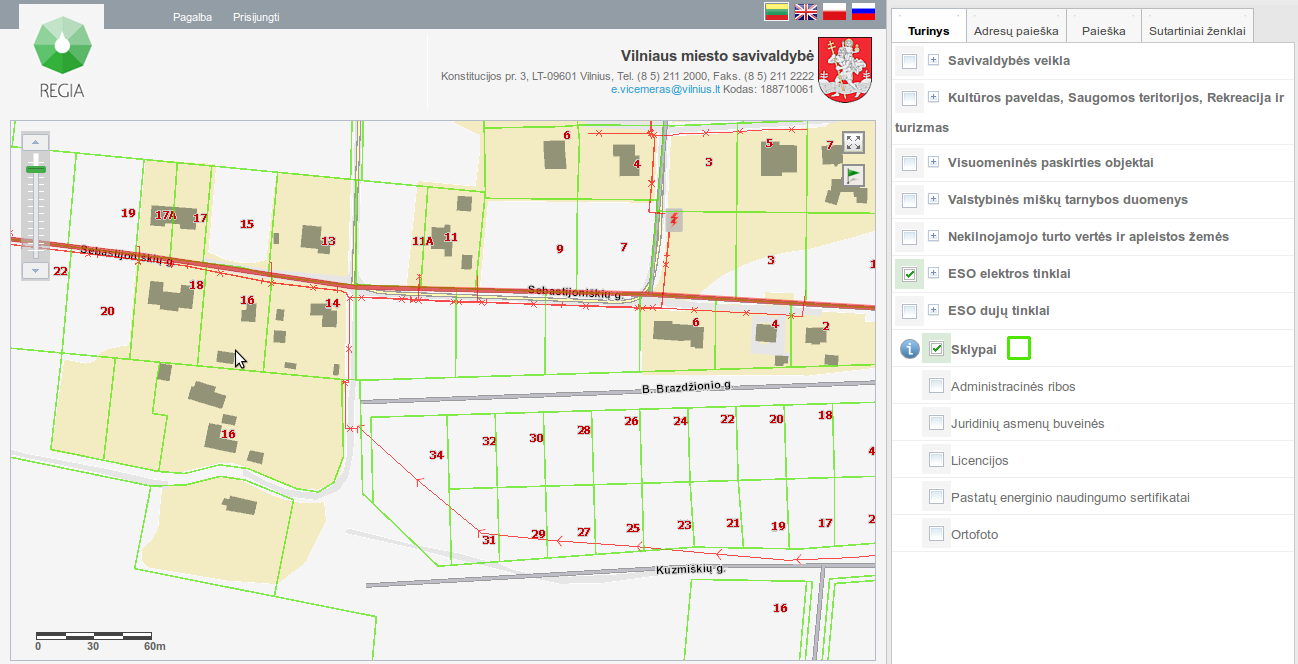Viewport: 1298px width, 664px height.
Task: Open the Paieška tab
Action: [x=1104, y=28]
